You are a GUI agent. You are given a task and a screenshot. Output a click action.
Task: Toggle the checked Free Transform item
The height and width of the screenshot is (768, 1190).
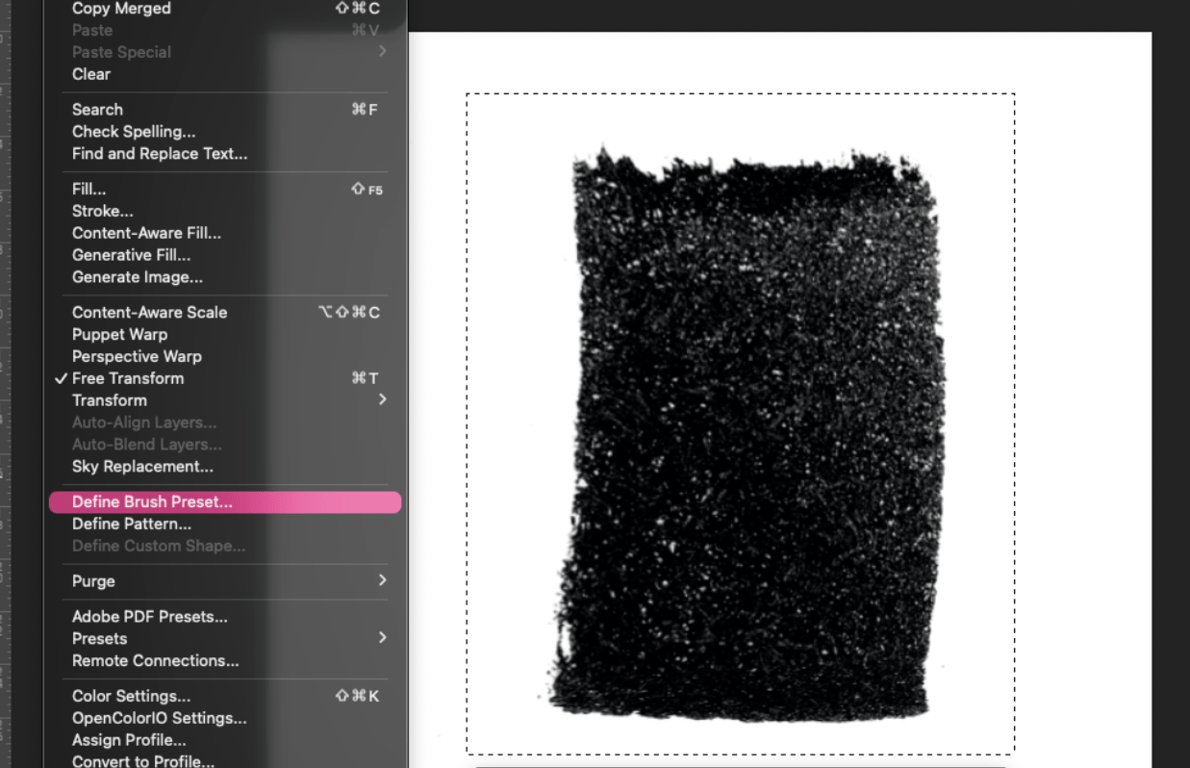coord(225,378)
